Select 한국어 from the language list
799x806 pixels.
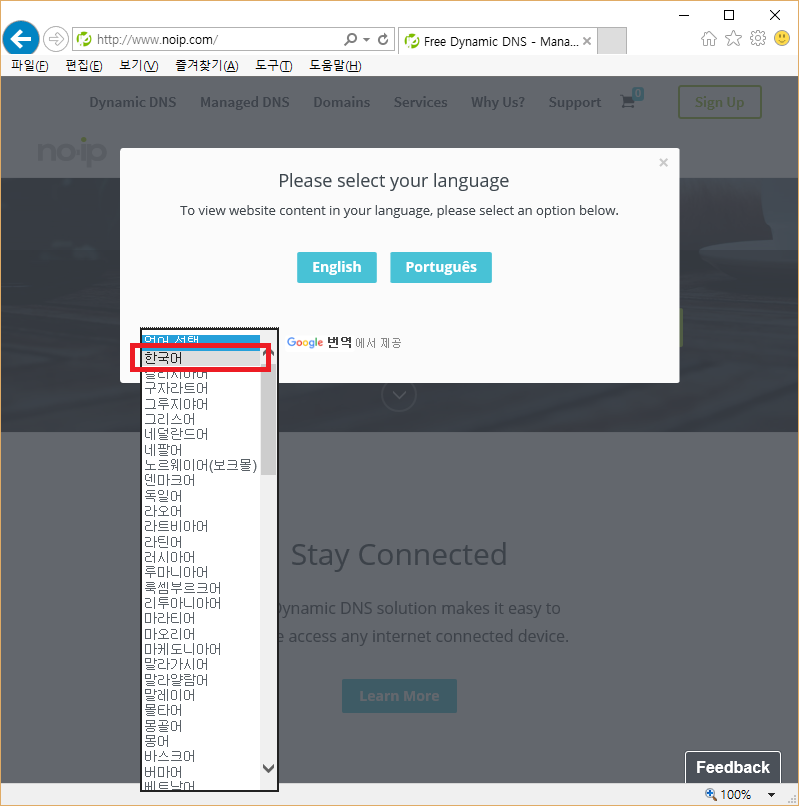[200, 358]
